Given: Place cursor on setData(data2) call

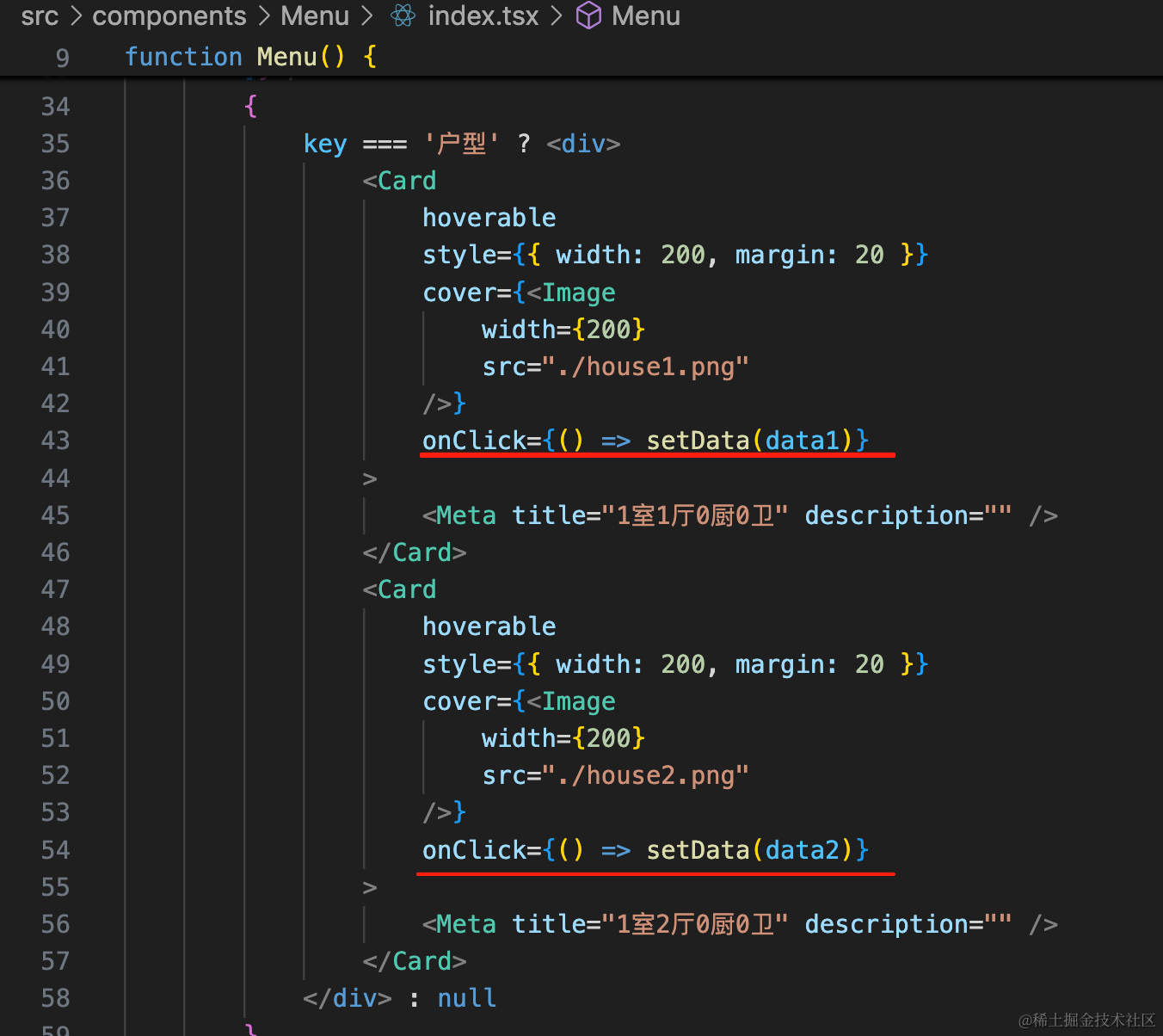Looking at the screenshot, I should pos(749,850).
